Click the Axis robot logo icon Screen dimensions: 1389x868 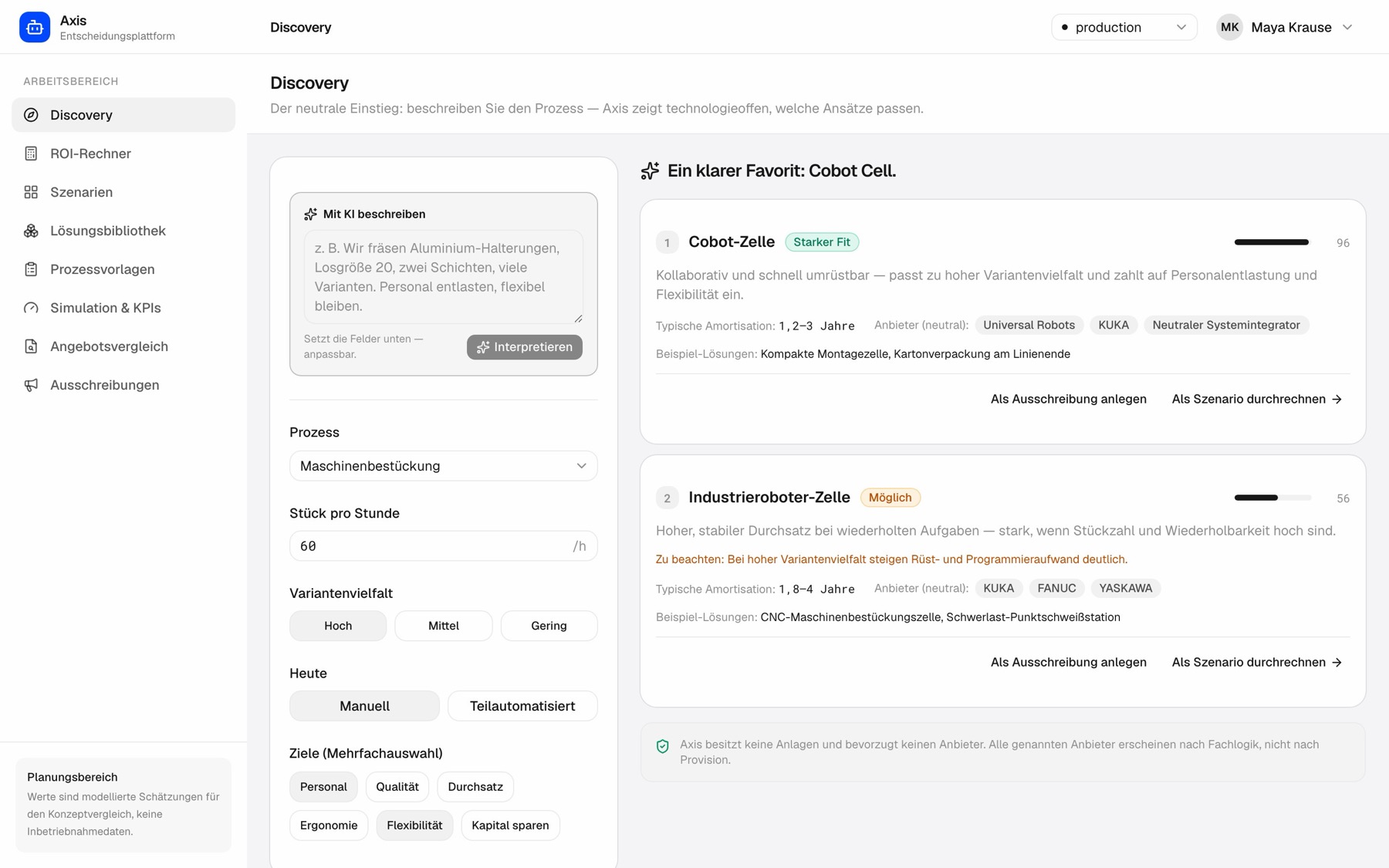(x=35, y=27)
